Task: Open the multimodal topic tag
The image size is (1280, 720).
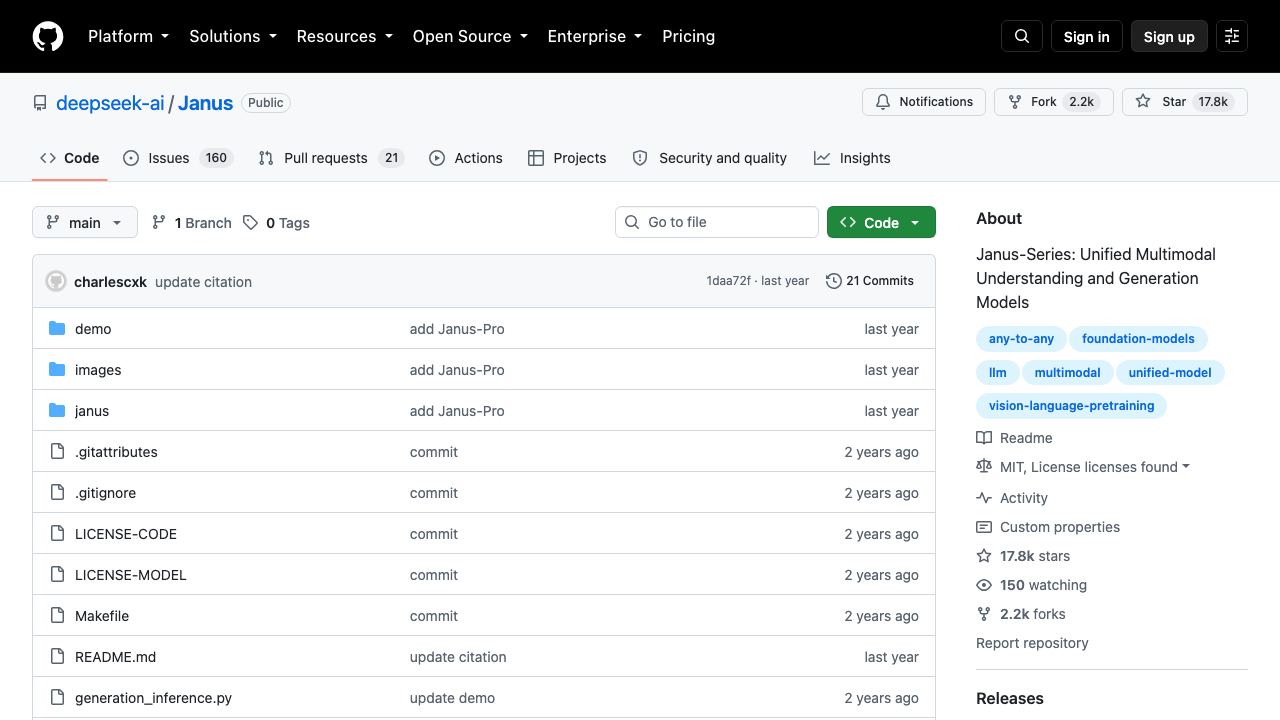Action: (1067, 373)
